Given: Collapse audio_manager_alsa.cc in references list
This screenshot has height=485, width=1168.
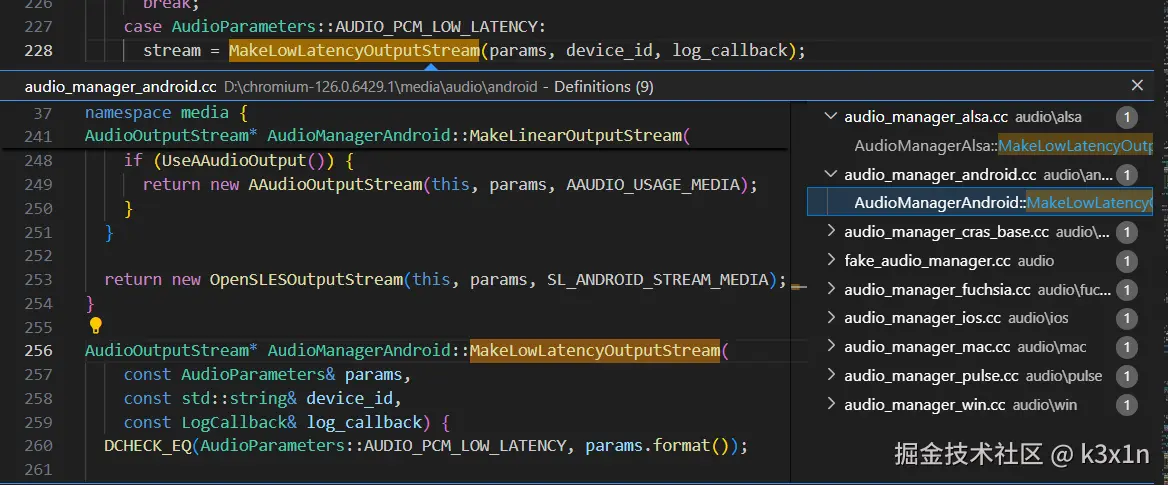Looking at the screenshot, I should (x=831, y=117).
